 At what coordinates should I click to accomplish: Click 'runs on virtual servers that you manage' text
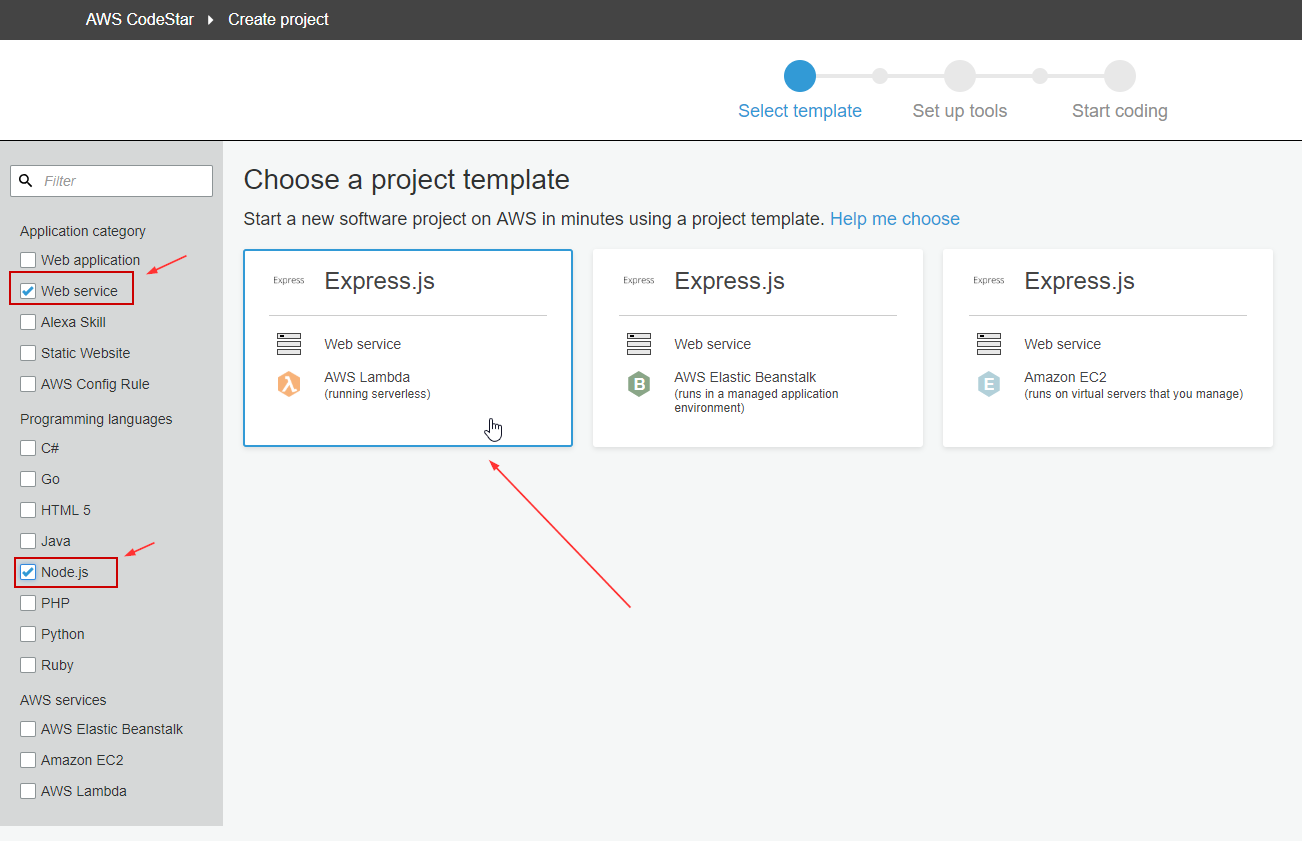(x=1134, y=394)
